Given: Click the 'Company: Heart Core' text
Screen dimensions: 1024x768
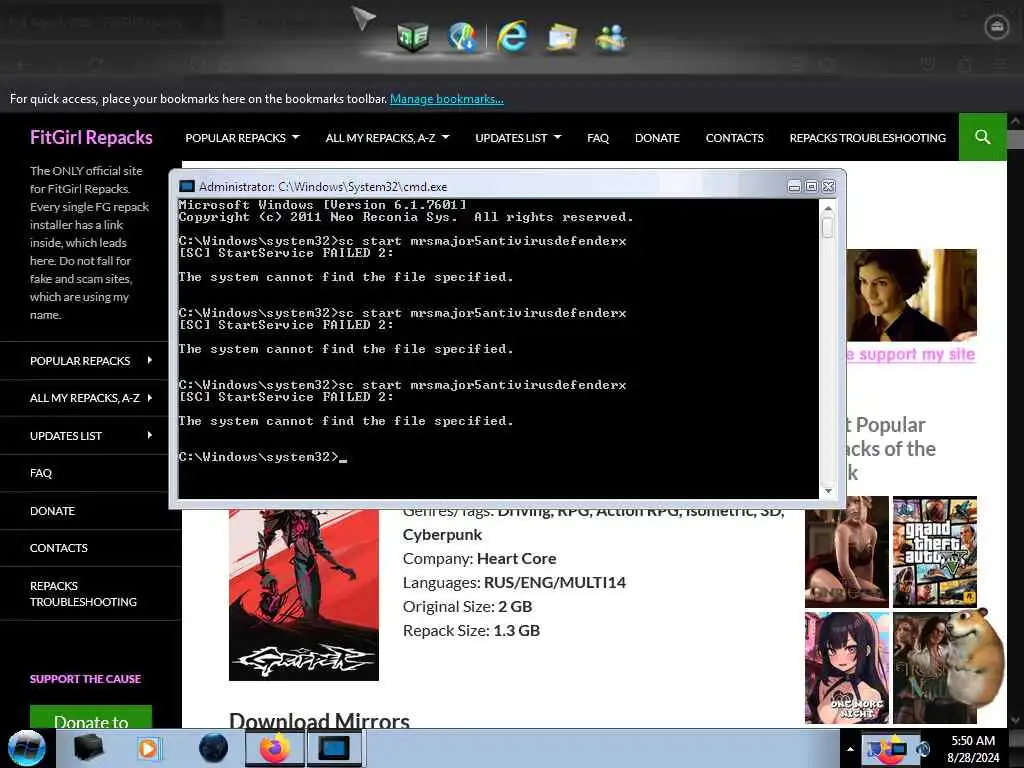Looking at the screenshot, I should 479,558.
